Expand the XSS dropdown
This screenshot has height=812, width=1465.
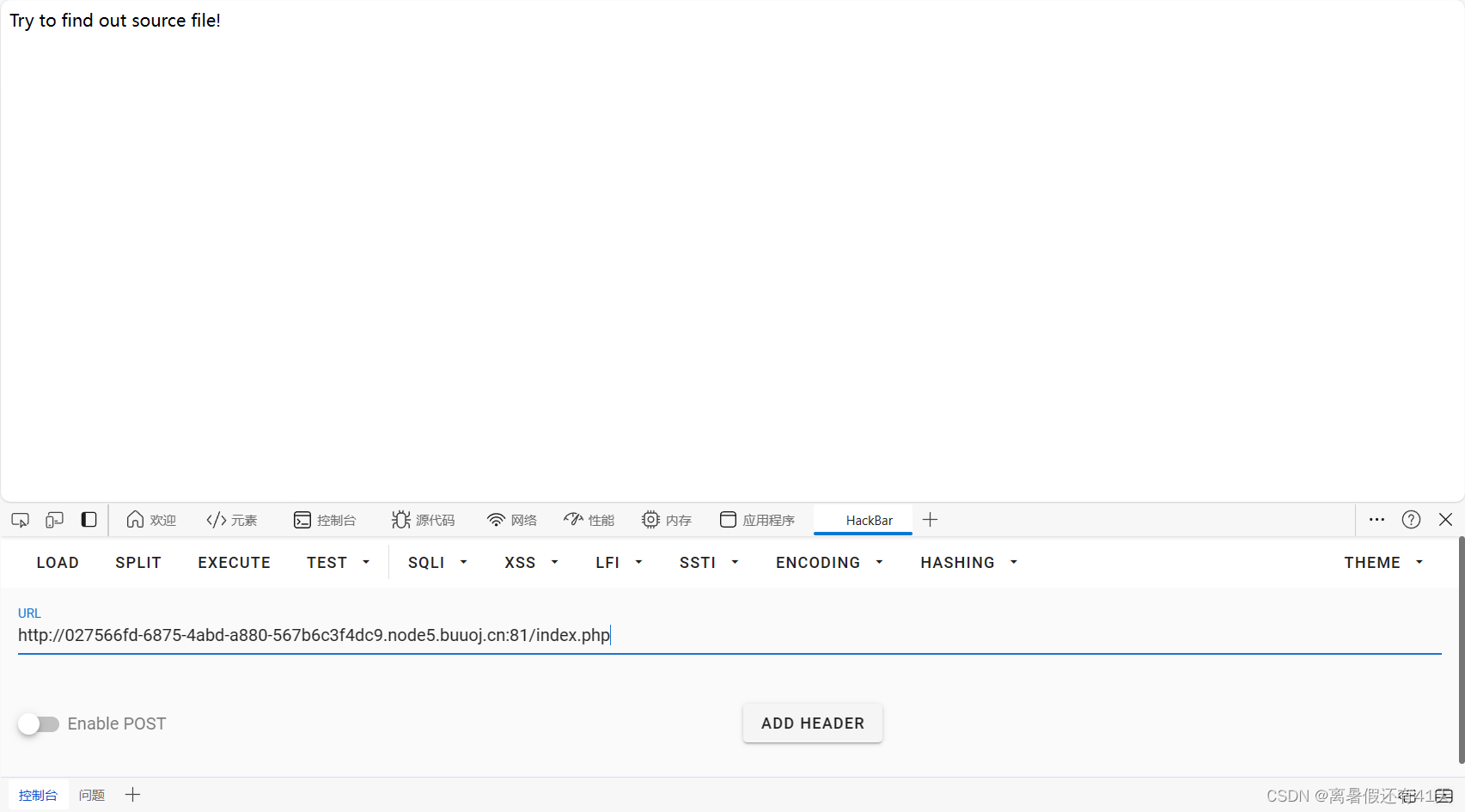point(531,563)
